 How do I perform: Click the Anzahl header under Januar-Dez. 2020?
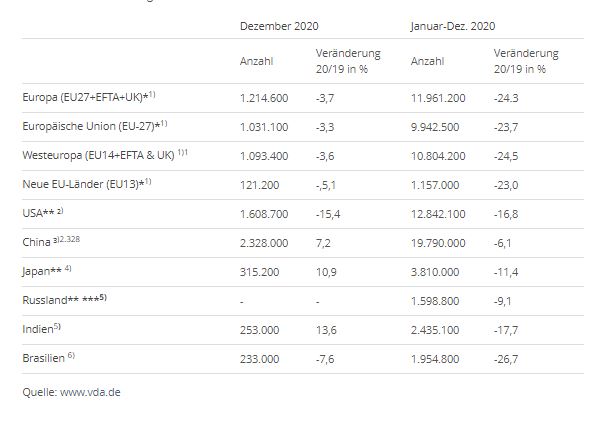click(427, 61)
